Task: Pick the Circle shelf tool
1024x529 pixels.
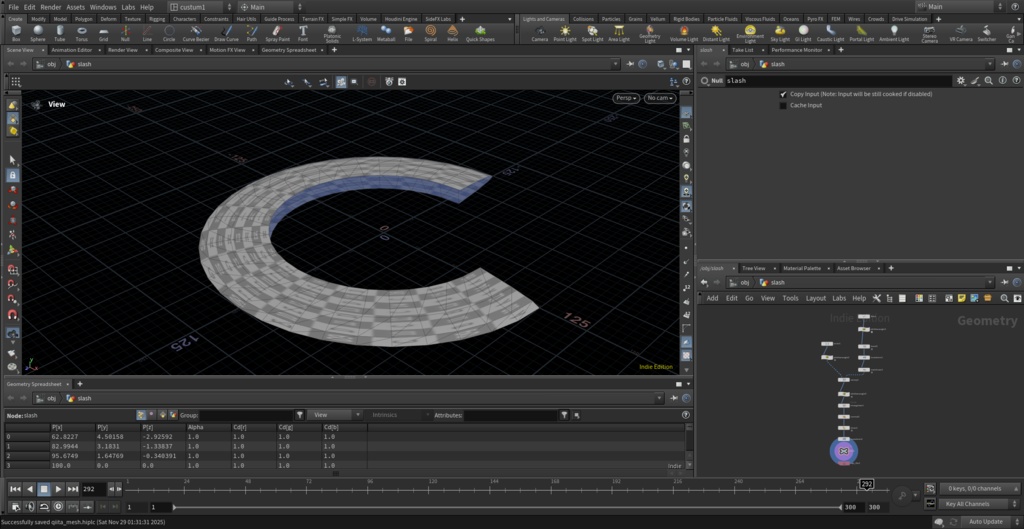Action: [169, 33]
